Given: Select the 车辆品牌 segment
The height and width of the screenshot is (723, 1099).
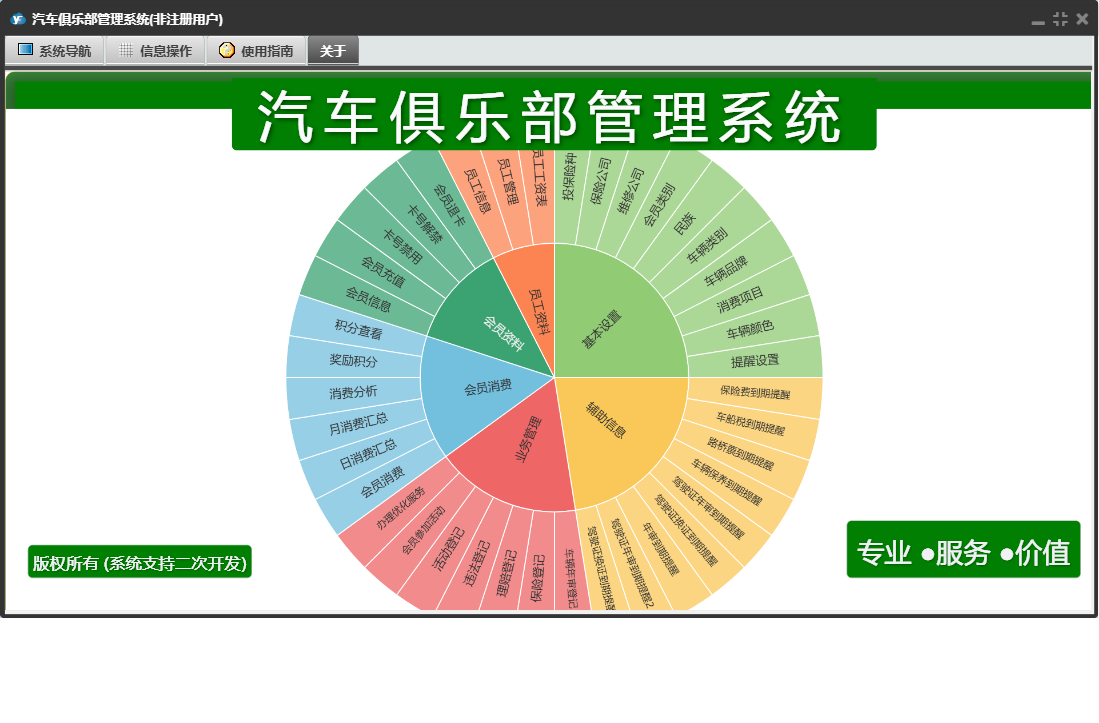Looking at the screenshot, I should [x=725, y=271].
